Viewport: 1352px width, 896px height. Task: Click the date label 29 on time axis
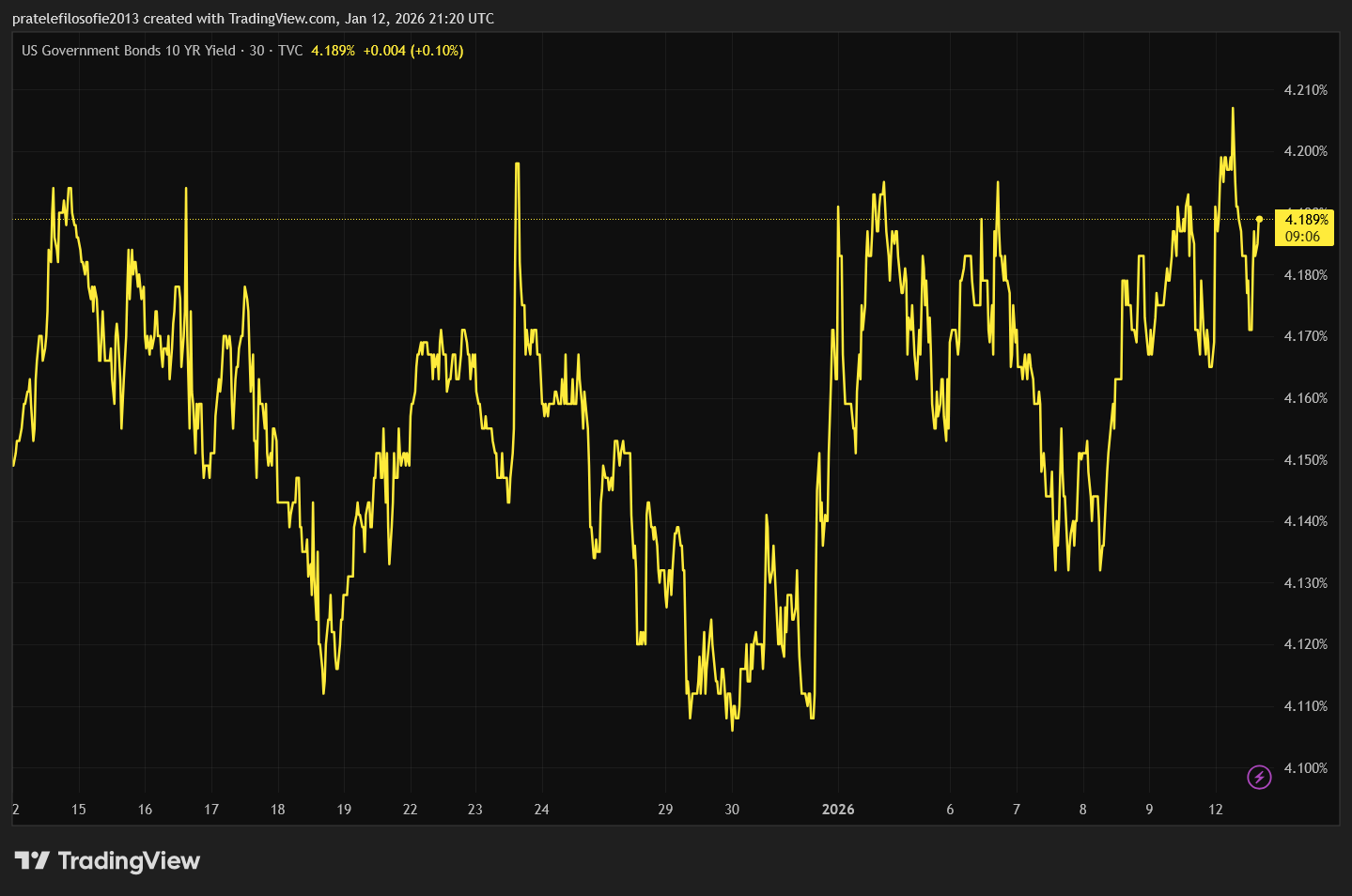pyautogui.click(x=665, y=810)
